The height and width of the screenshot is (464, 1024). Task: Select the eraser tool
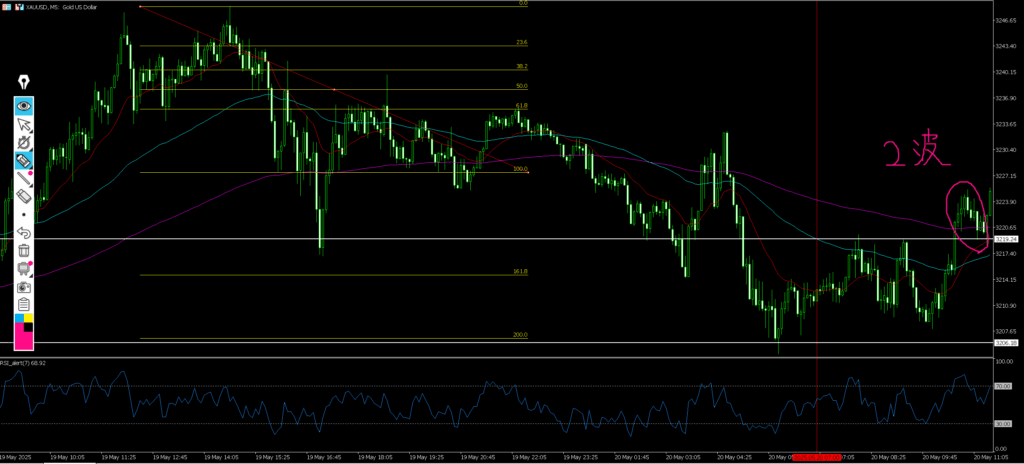point(24,195)
